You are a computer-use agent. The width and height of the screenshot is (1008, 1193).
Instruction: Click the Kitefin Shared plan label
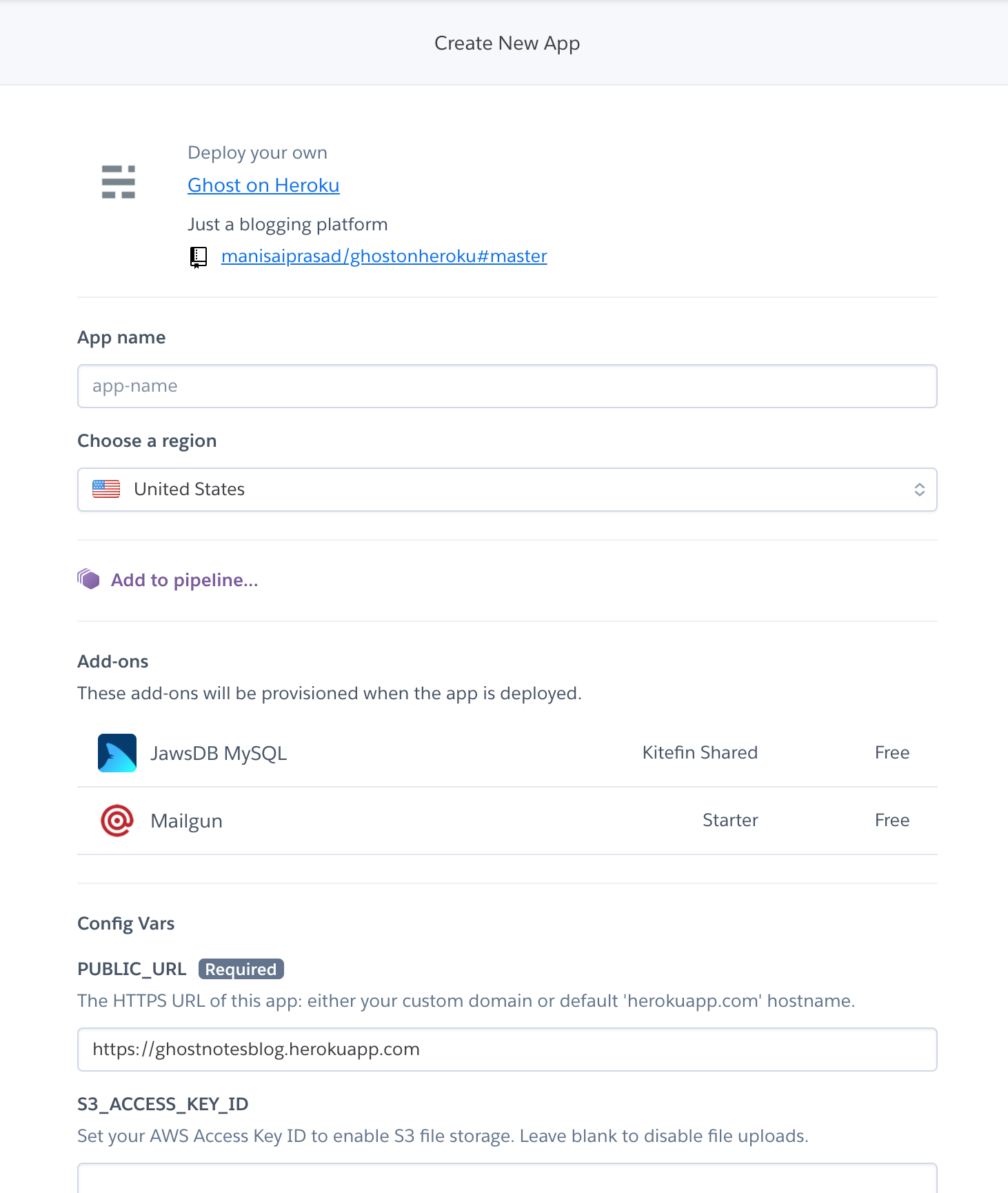pos(700,752)
